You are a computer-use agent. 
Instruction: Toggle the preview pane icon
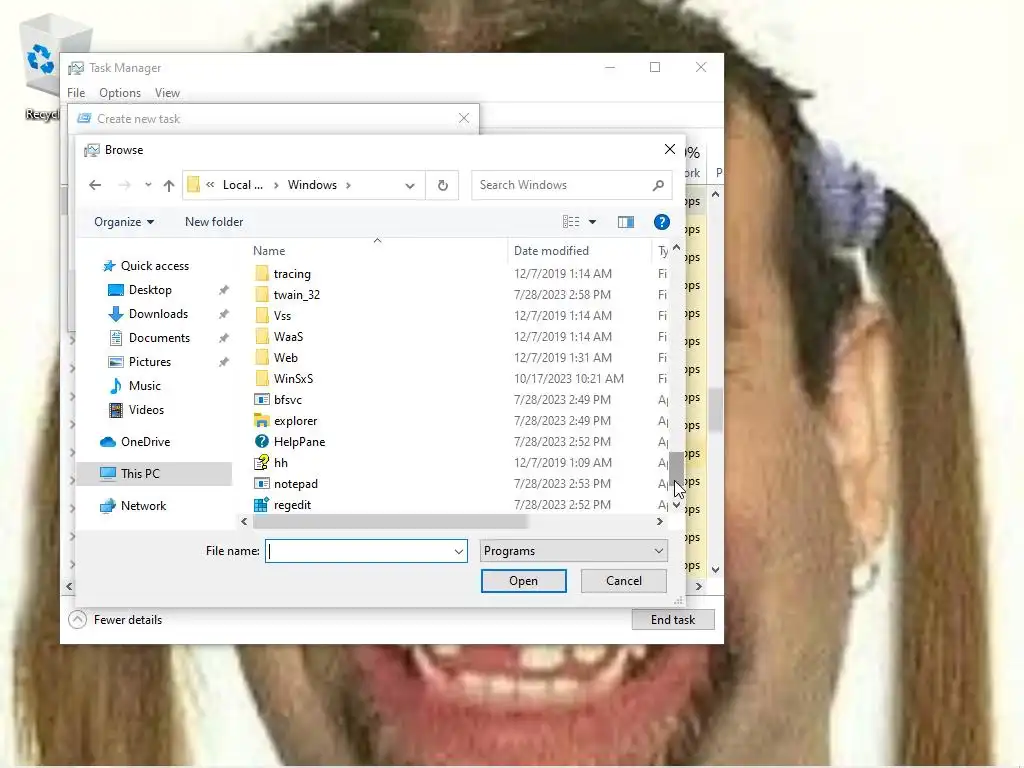(x=626, y=222)
